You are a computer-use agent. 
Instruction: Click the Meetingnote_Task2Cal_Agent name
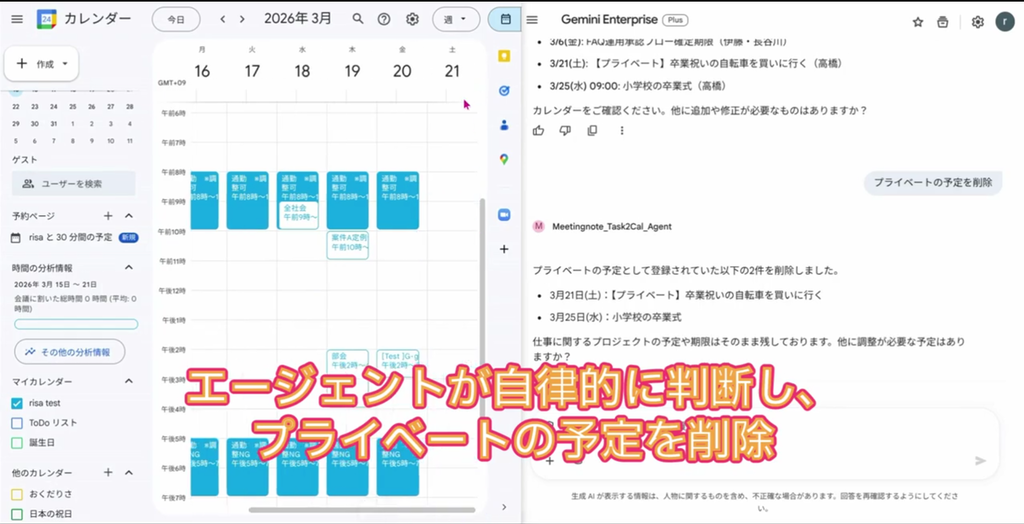[612, 227]
